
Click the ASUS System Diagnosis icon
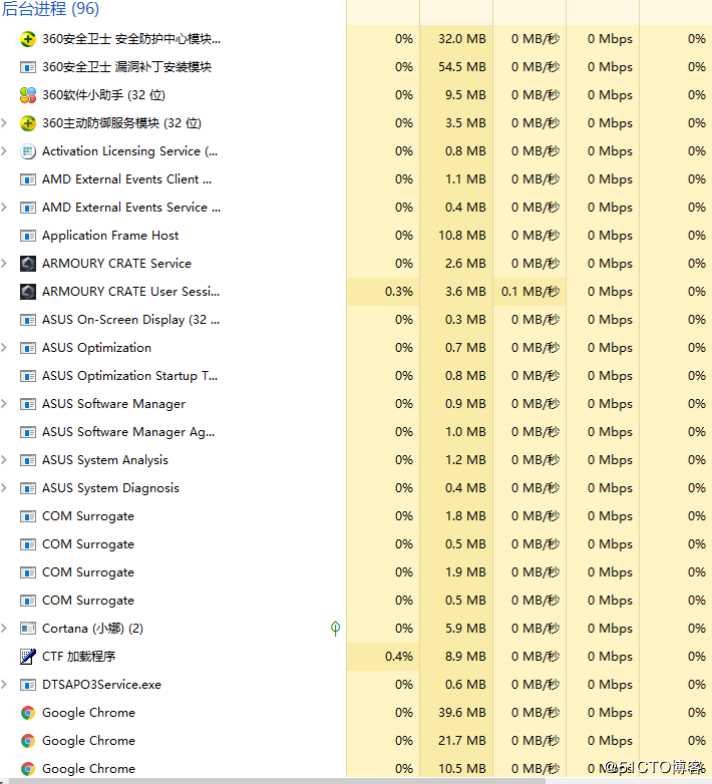(x=28, y=488)
